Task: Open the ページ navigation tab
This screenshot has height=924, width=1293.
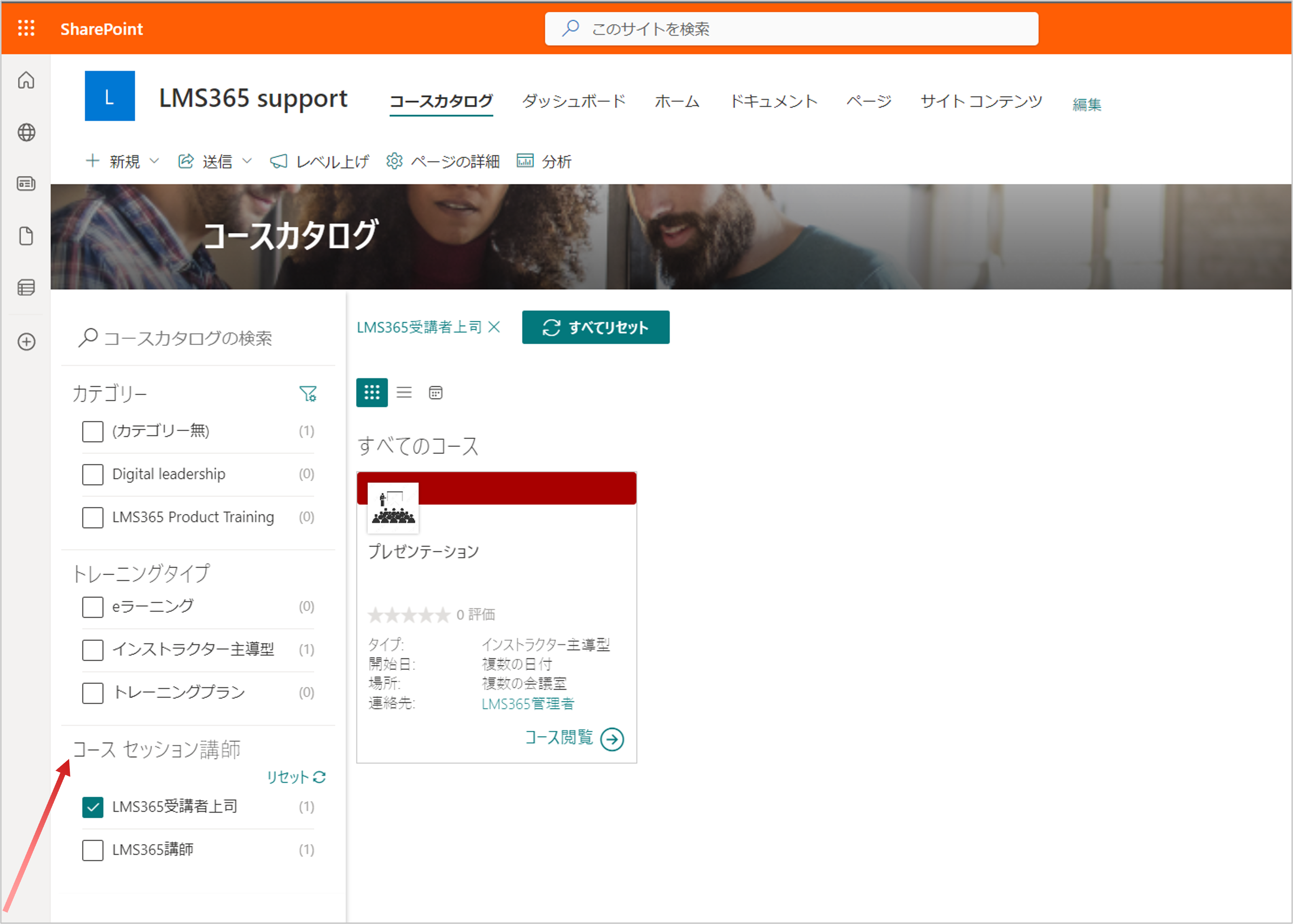Action: [869, 101]
